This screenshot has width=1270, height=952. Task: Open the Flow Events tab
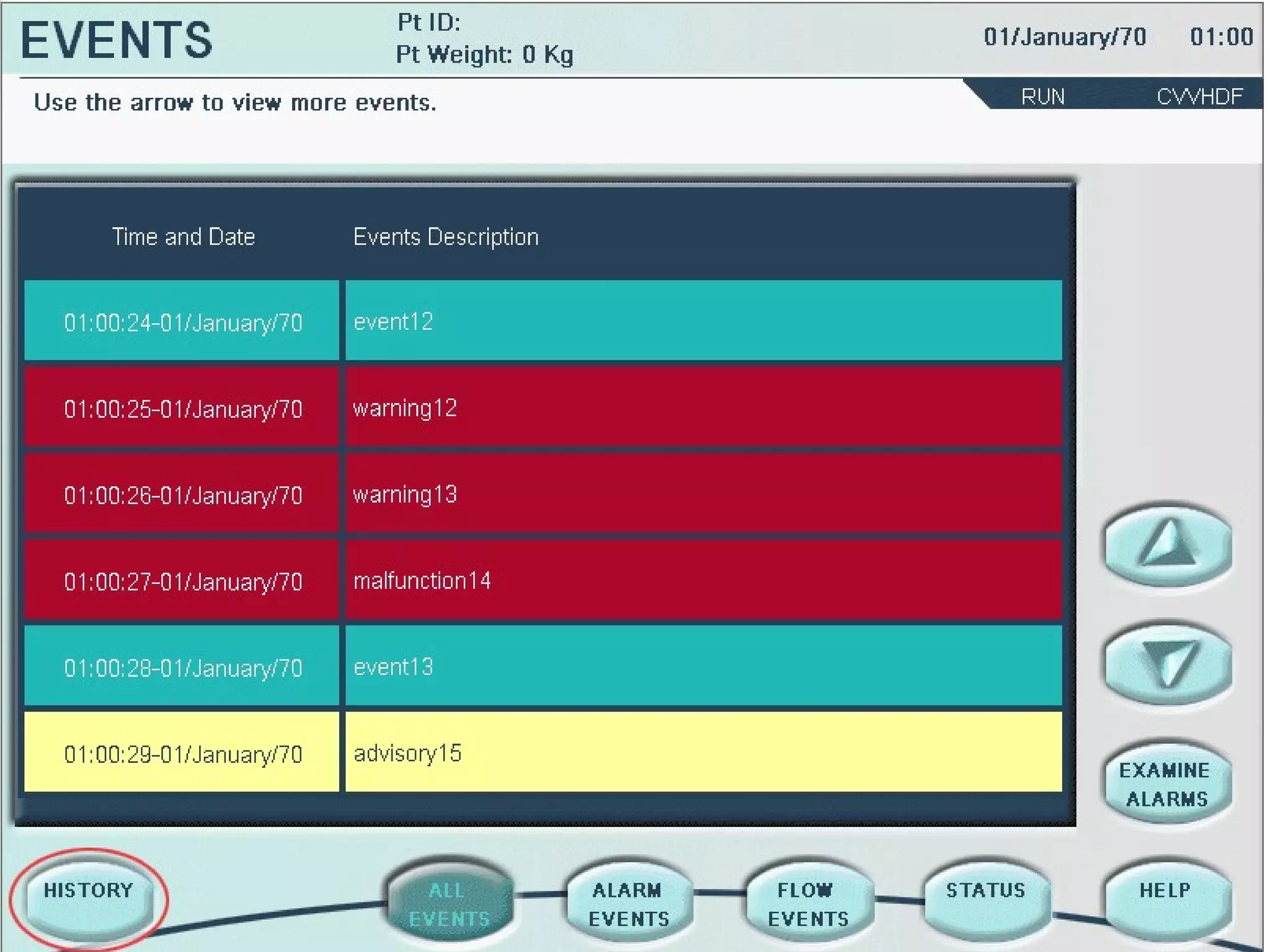click(x=807, y=904)
